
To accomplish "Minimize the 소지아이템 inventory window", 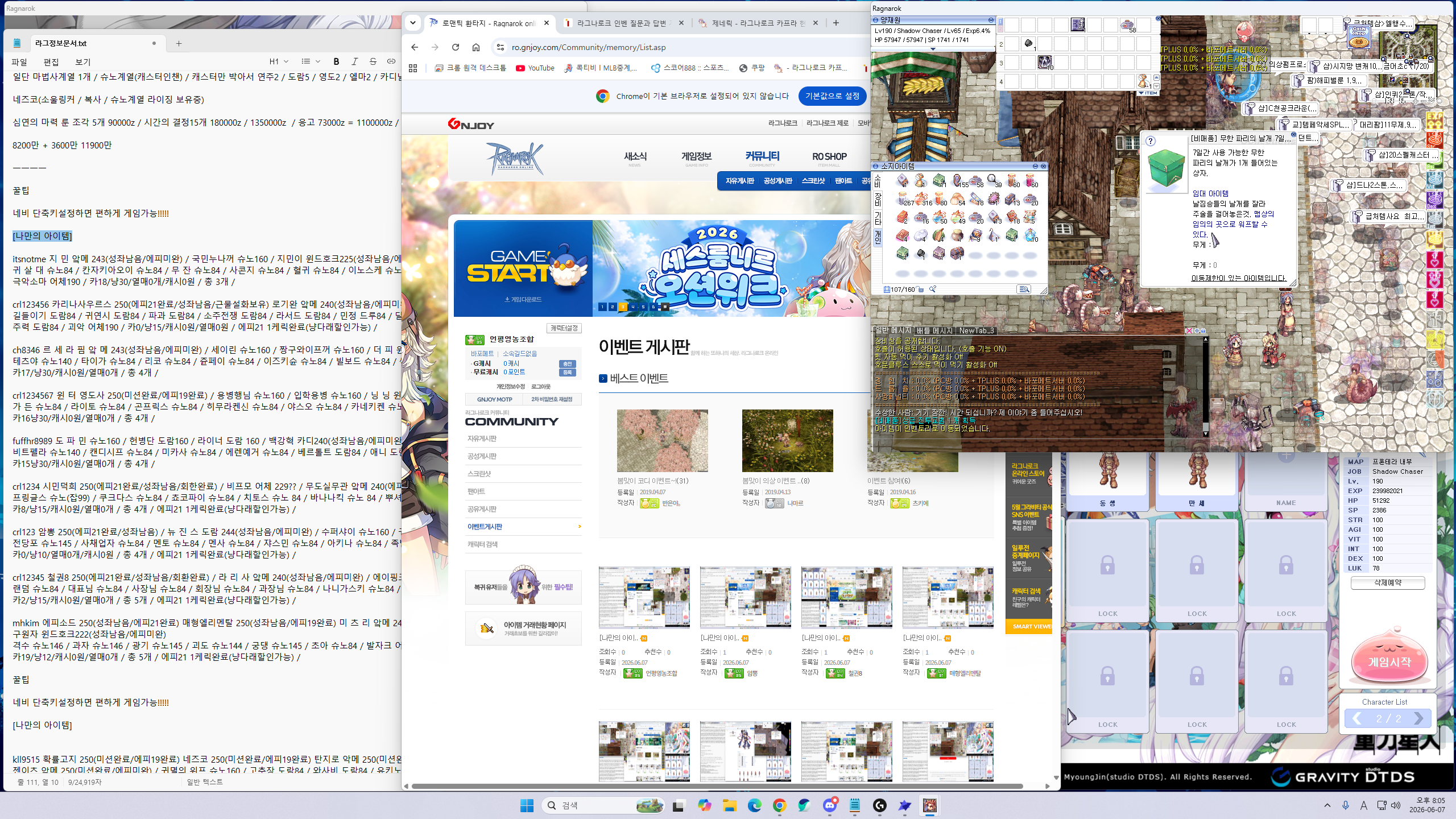I will coord(1036,166).
